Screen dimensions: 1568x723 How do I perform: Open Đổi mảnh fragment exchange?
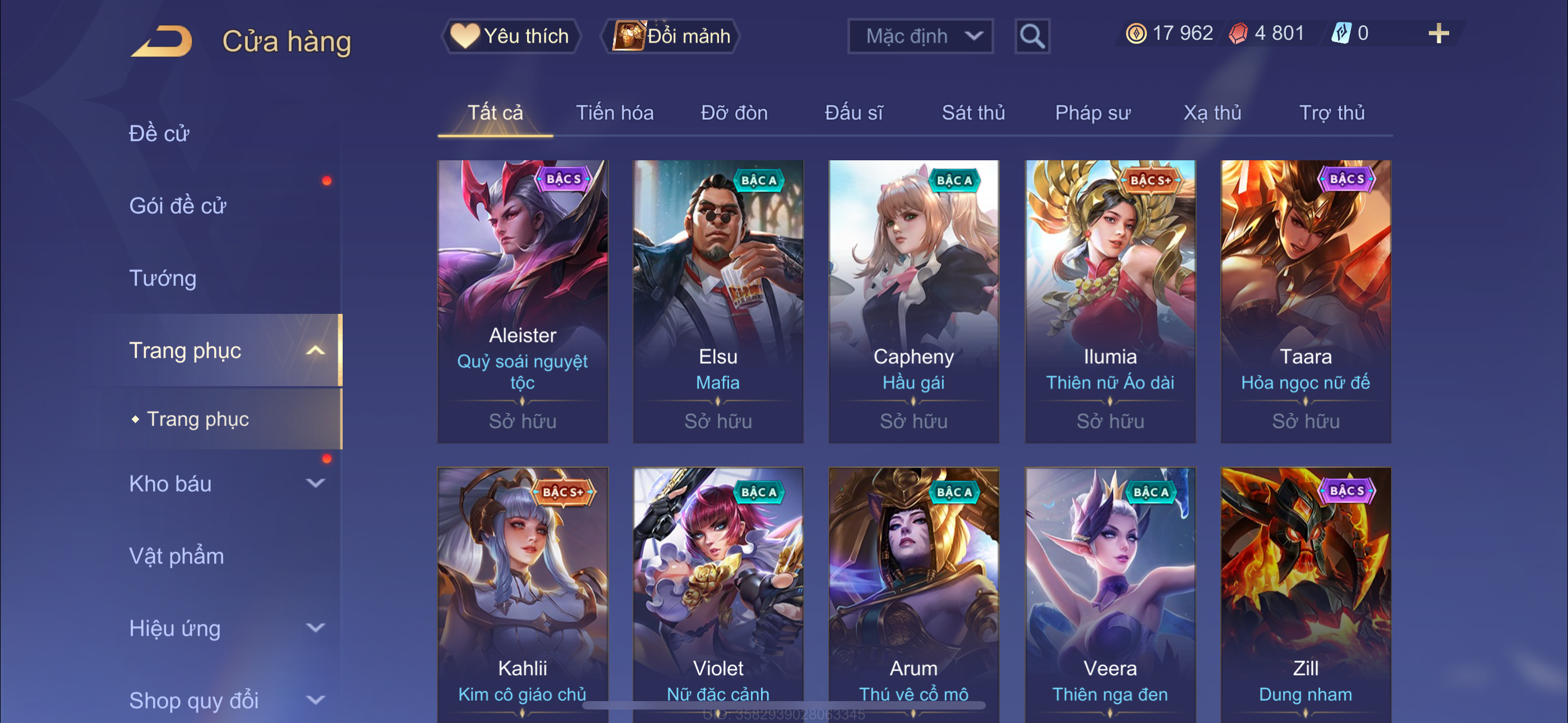[671, 36]
